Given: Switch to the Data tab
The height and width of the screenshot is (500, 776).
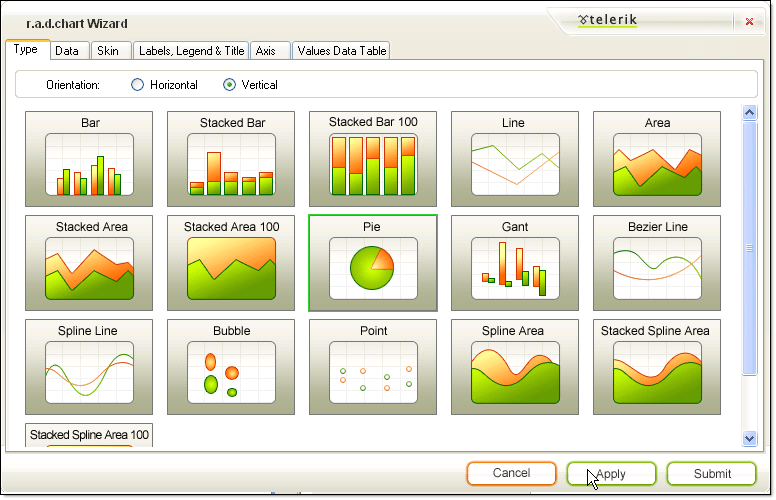Looking at the screenshot, I should pos(70,50).
